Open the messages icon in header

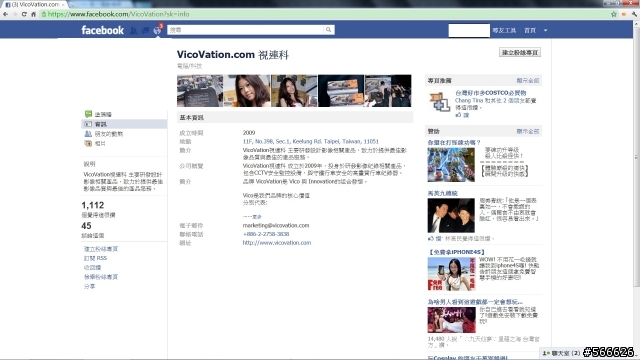[145, 30]
